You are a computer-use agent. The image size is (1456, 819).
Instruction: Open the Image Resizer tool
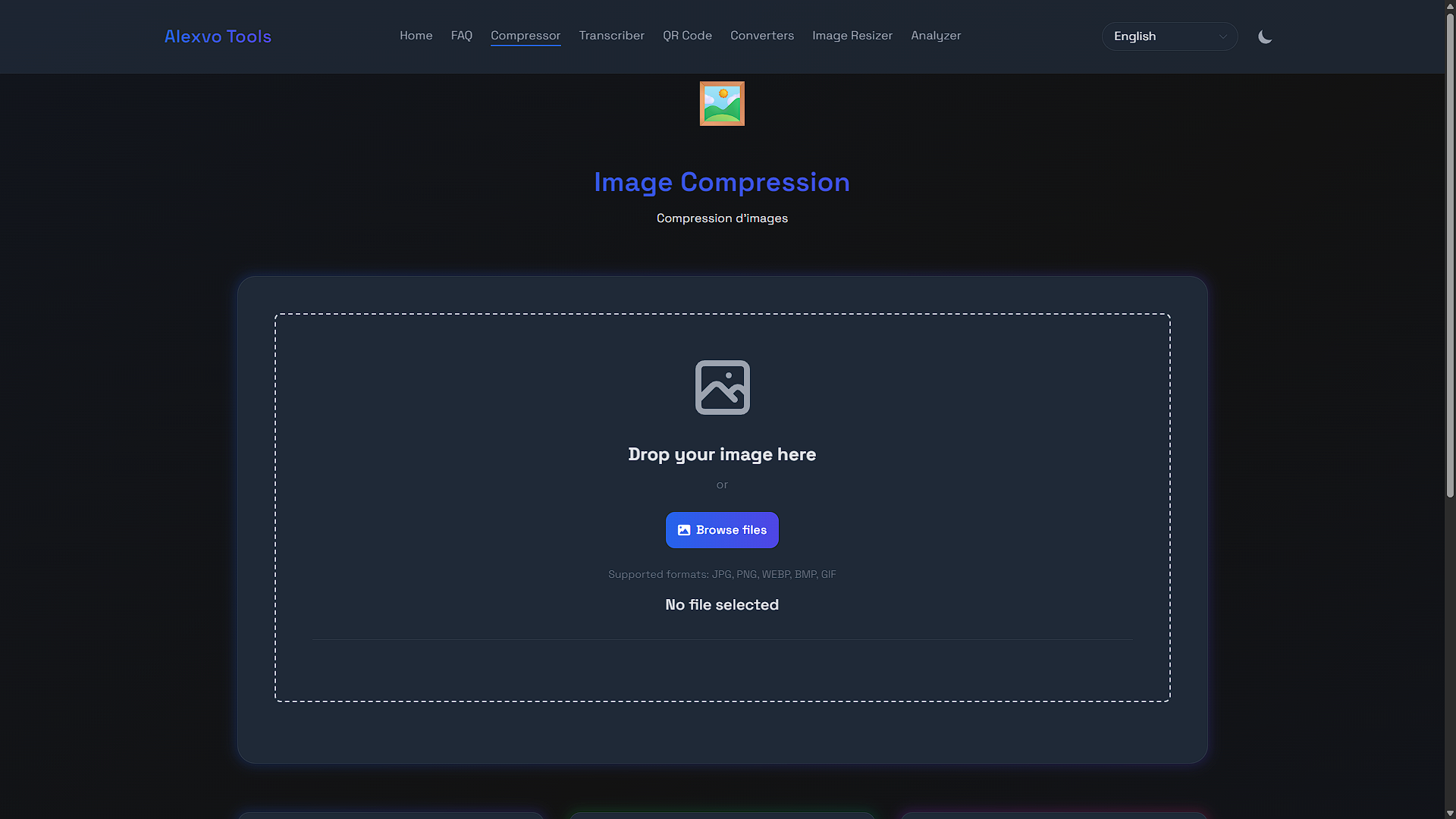pos(852,36)
